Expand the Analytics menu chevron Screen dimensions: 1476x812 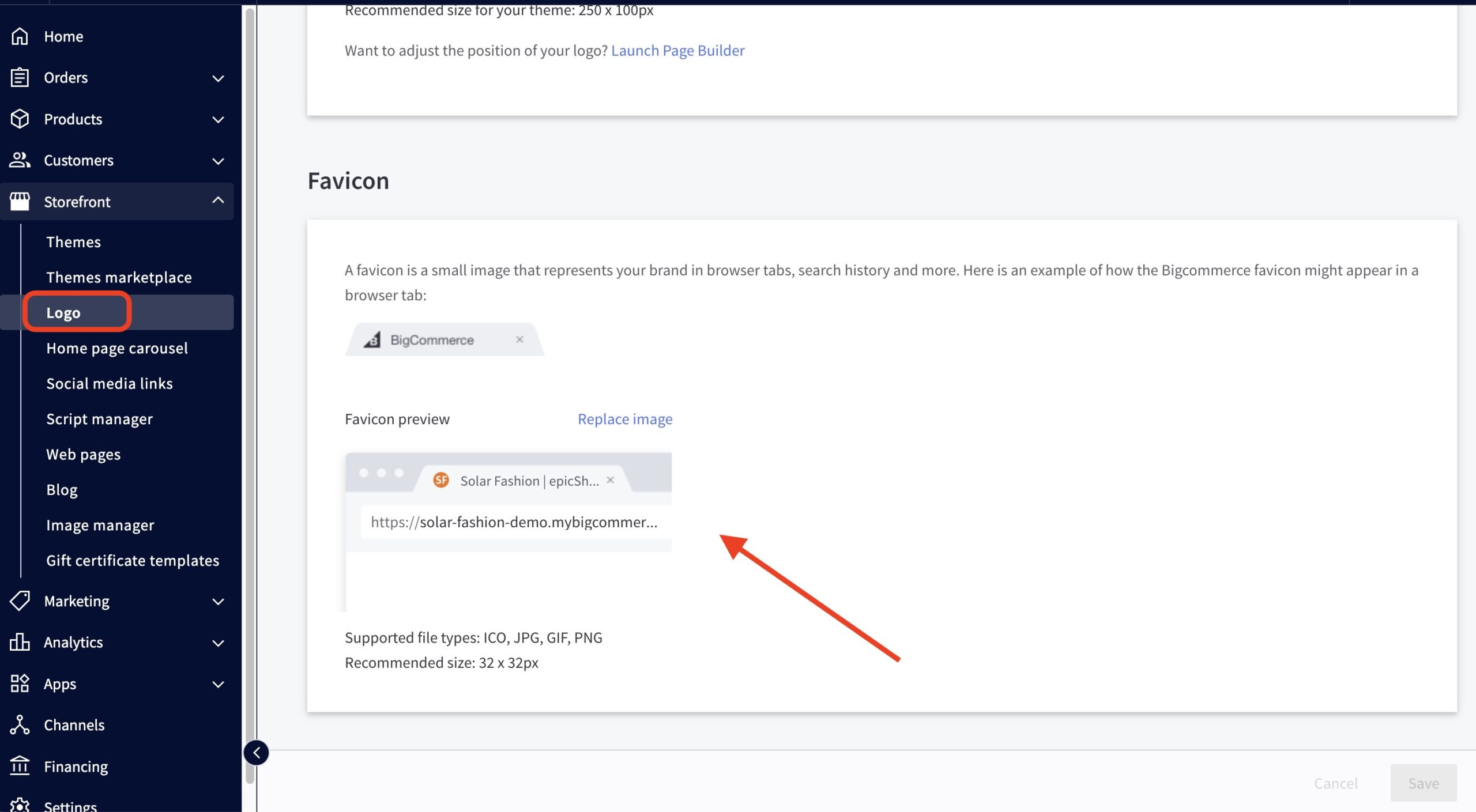click(218, 643)
